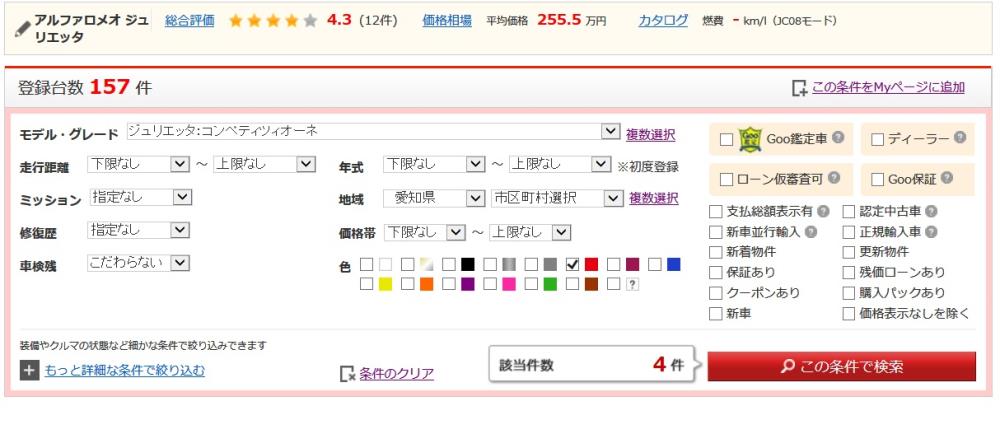Open the ミッション dropdown
This screenshot has width=1000, height=448.
point(140,197)
